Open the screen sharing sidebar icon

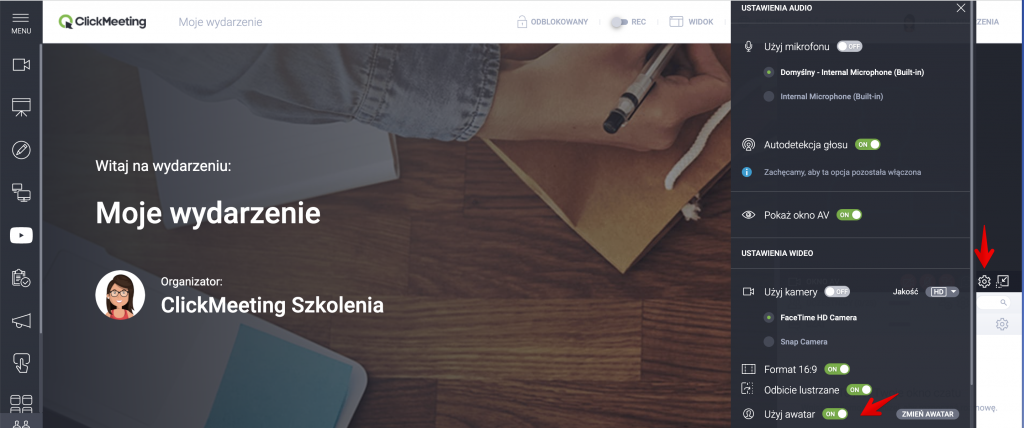click(22, 192)
